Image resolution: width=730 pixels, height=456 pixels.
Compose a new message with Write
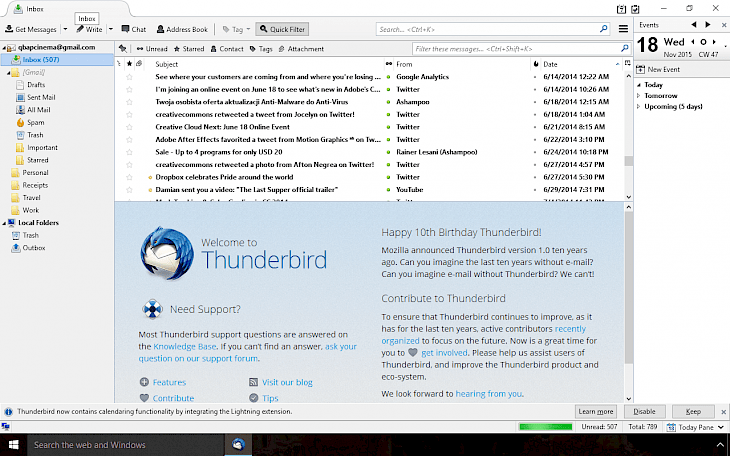tap(89, 29)
